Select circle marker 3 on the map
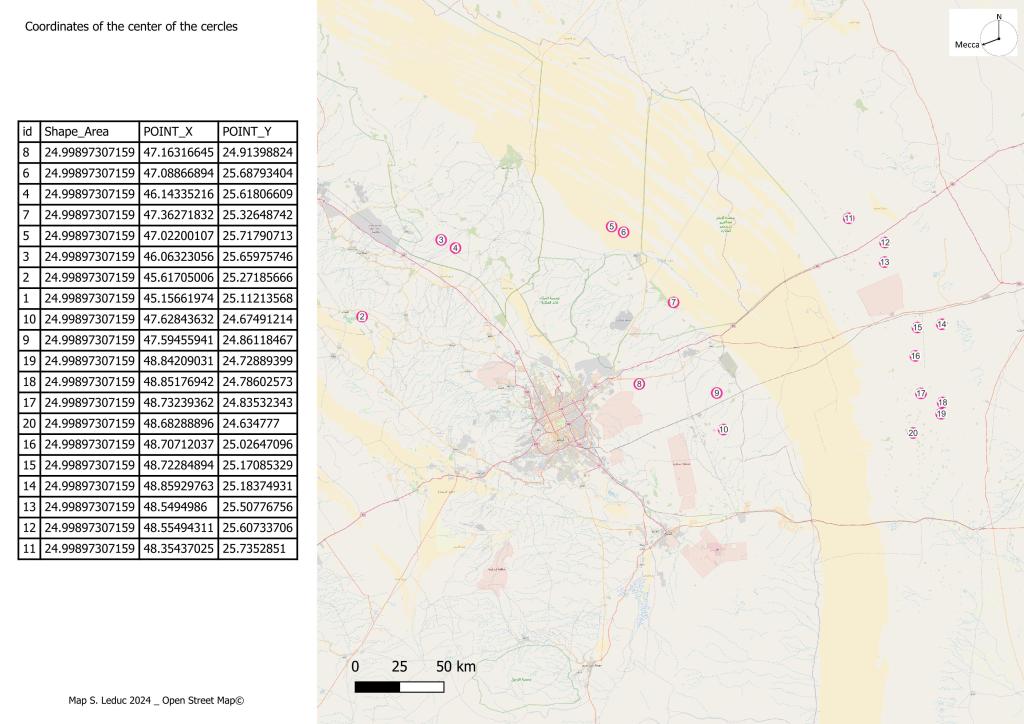Screen dimensions: 1024x724 [x=440, y=240]
